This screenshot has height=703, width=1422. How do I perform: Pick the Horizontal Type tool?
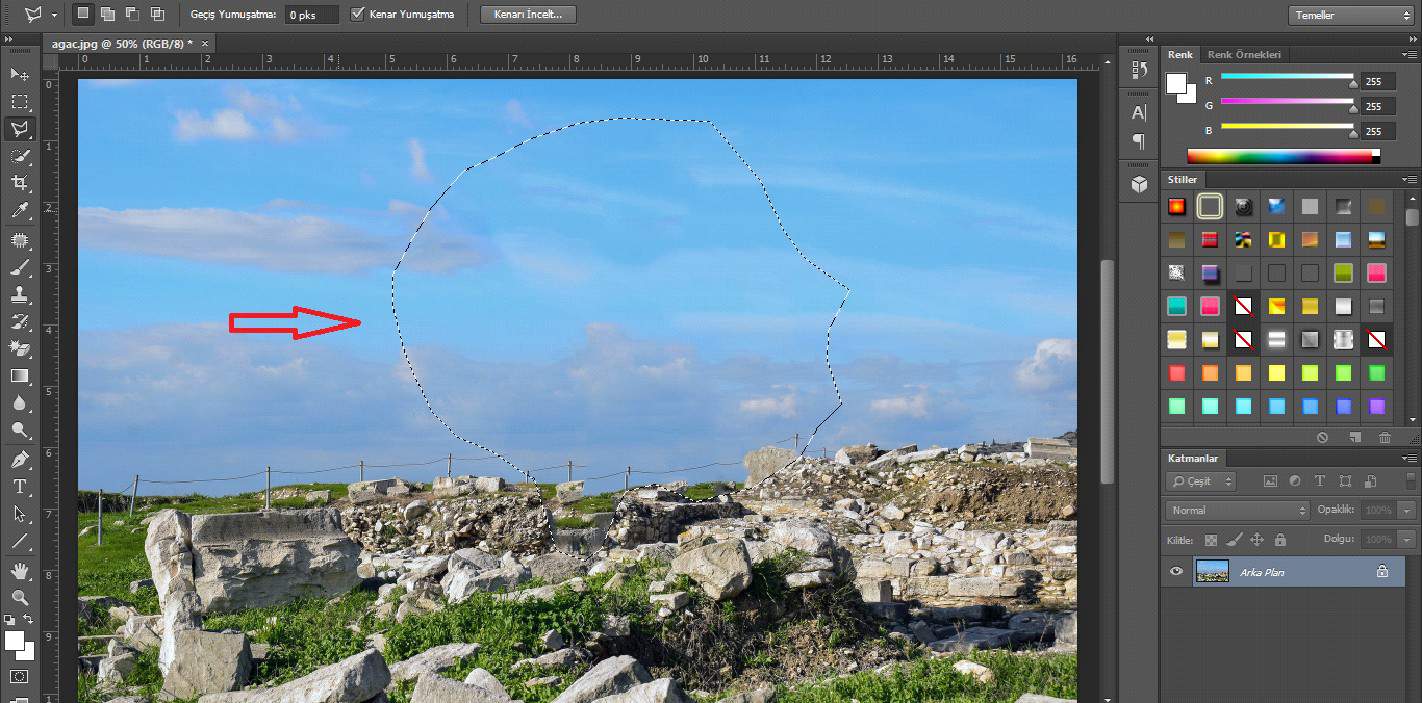[20, 487]
